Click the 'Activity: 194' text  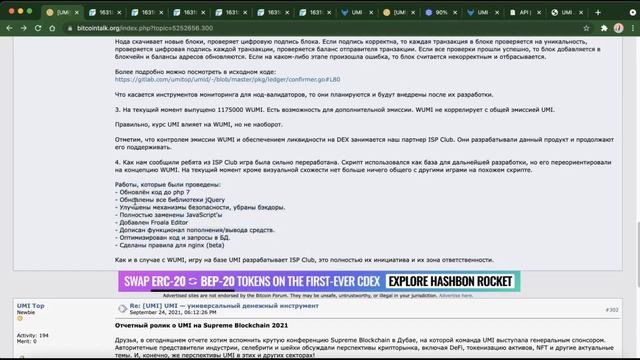33,336
